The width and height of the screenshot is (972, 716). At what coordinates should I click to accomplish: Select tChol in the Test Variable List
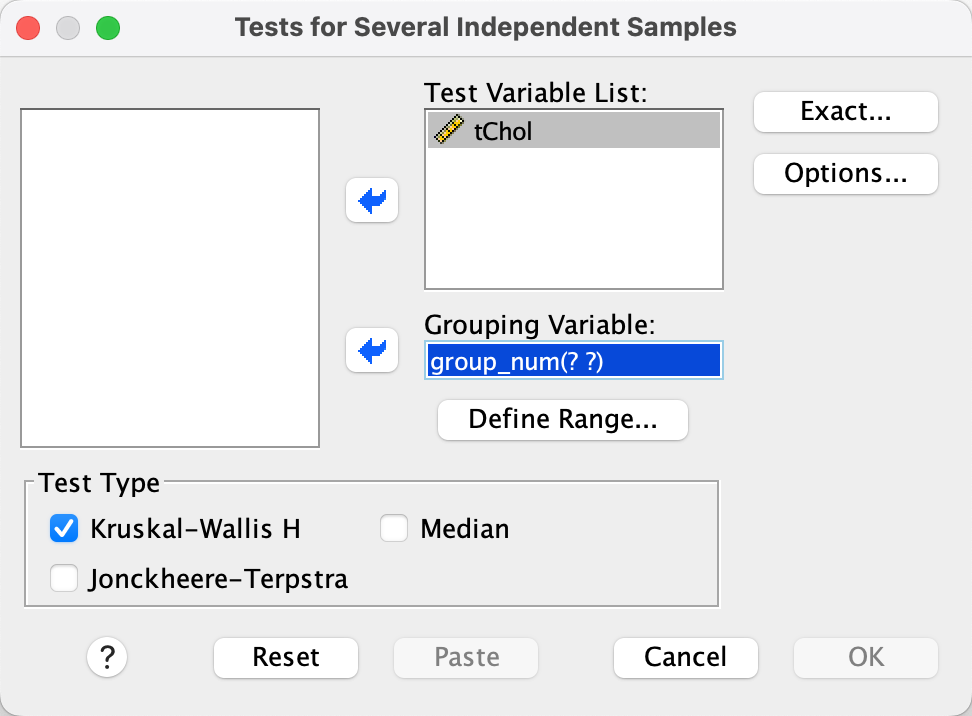[573, 131]
